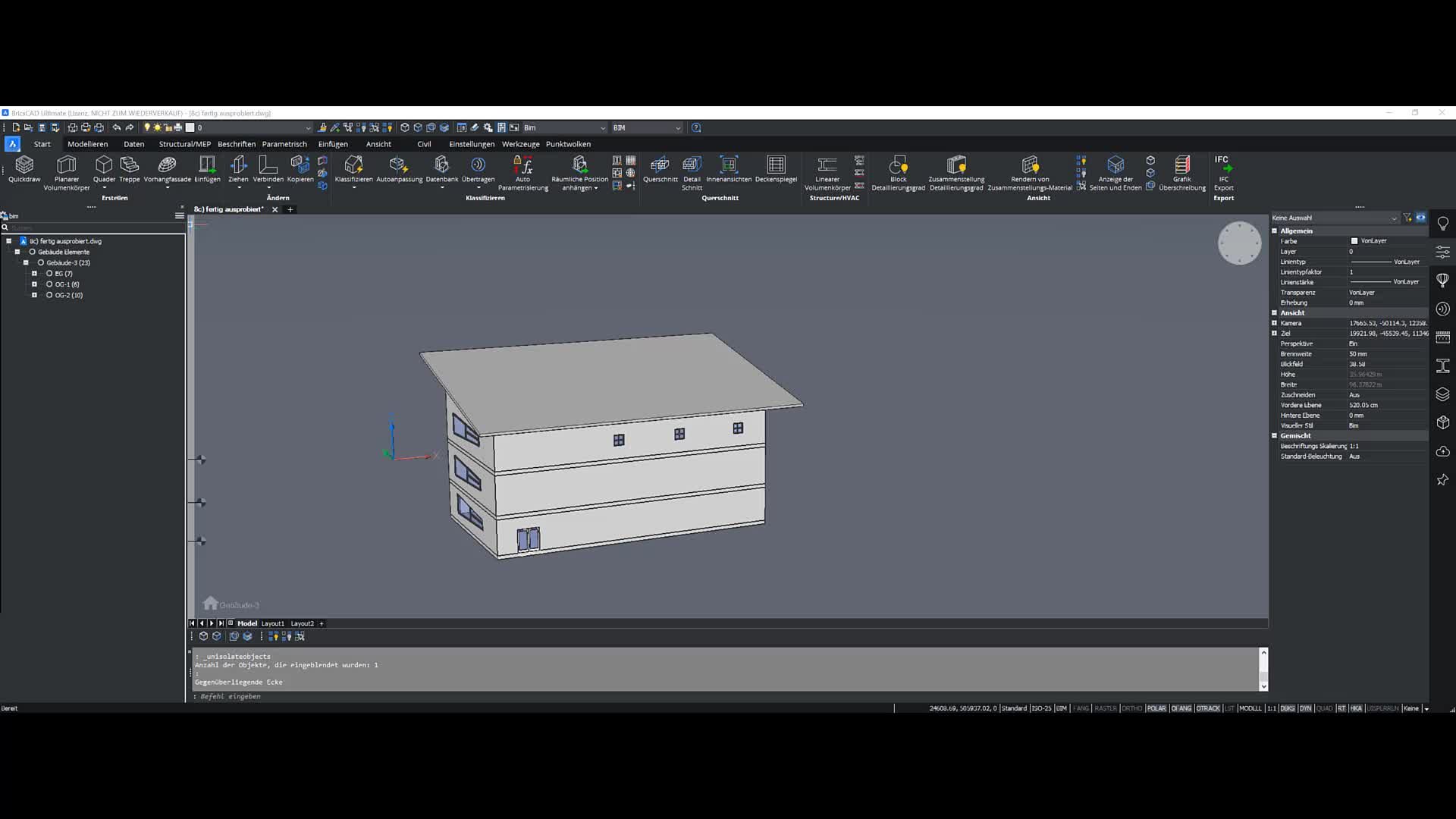Create a Detail Schnitt
This screenshot has height=819, width=1456.
click(692, 173)
